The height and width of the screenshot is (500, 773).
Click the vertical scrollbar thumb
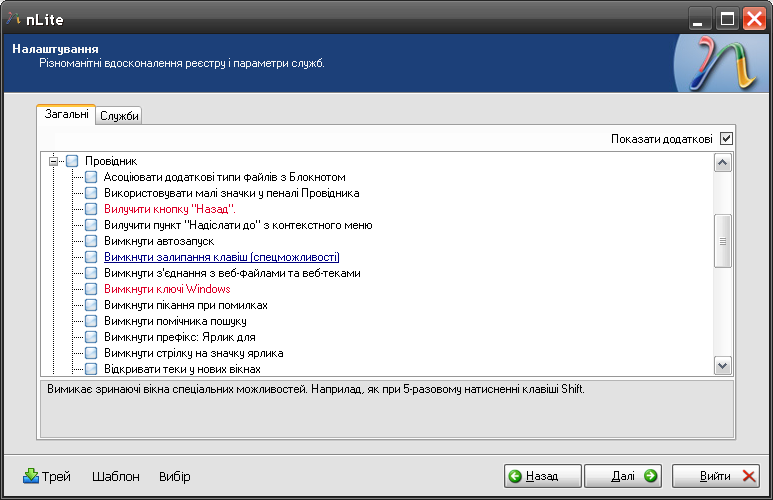click(723, 241)
